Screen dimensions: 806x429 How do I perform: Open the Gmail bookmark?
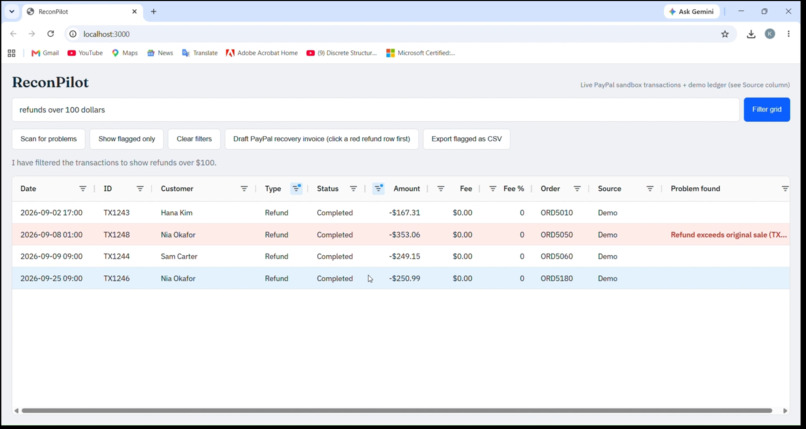pos(45,53)
